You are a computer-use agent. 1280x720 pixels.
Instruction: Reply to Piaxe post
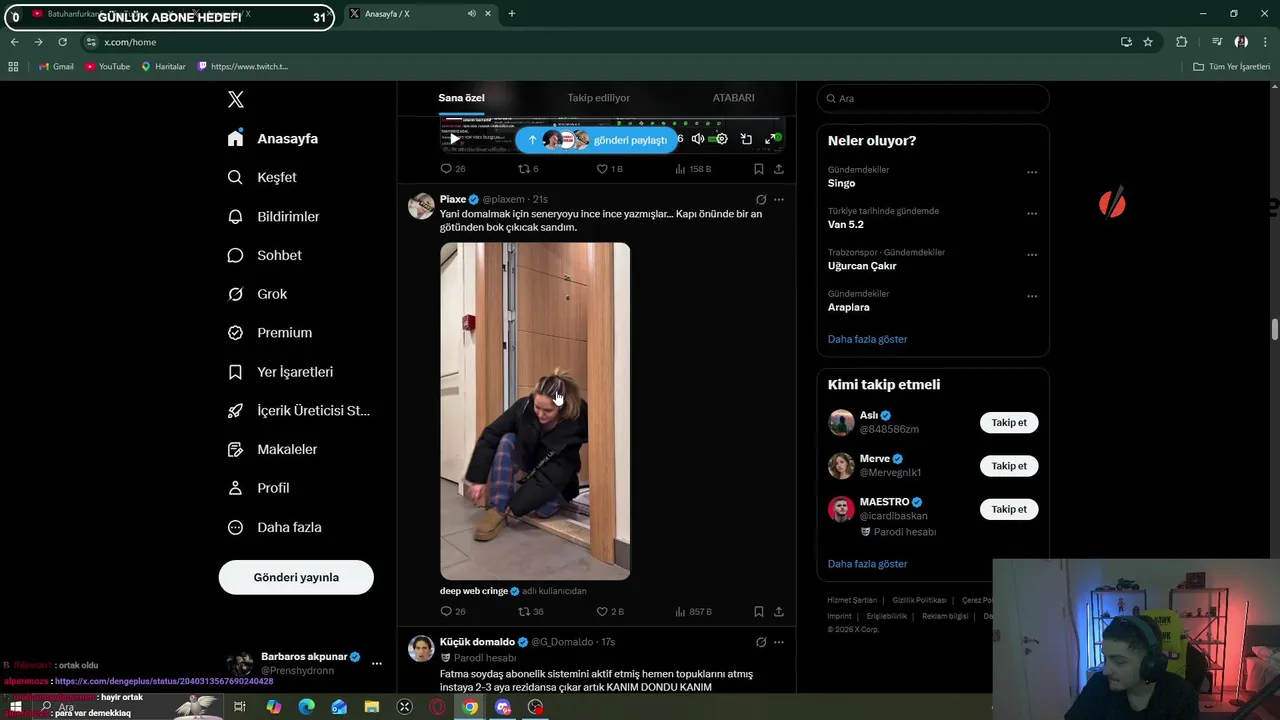453,611
